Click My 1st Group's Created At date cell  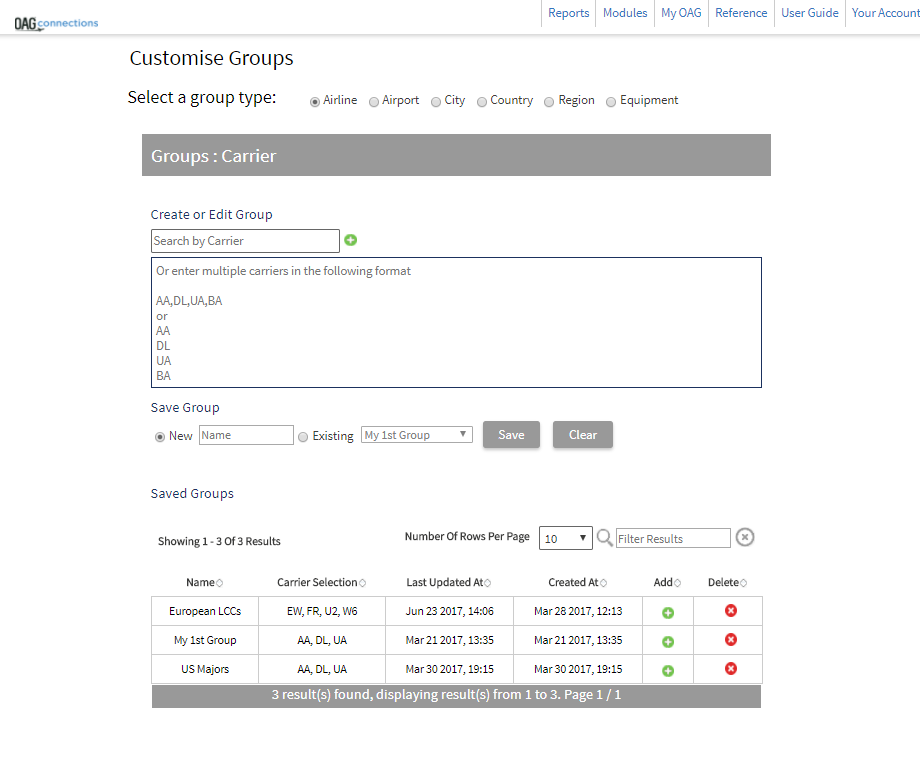click(578, 640)
